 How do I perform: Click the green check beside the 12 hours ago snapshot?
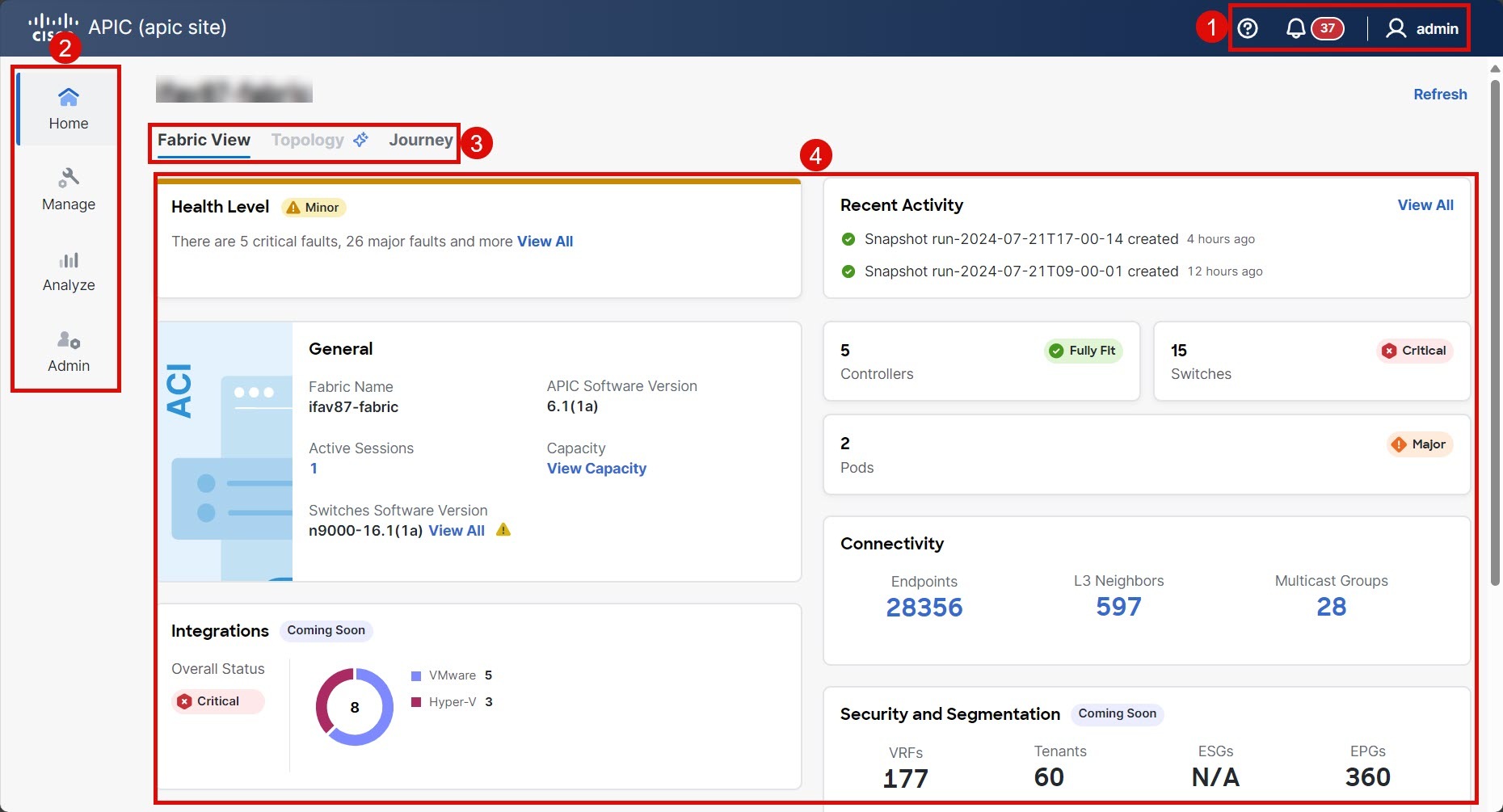(848, 271)
